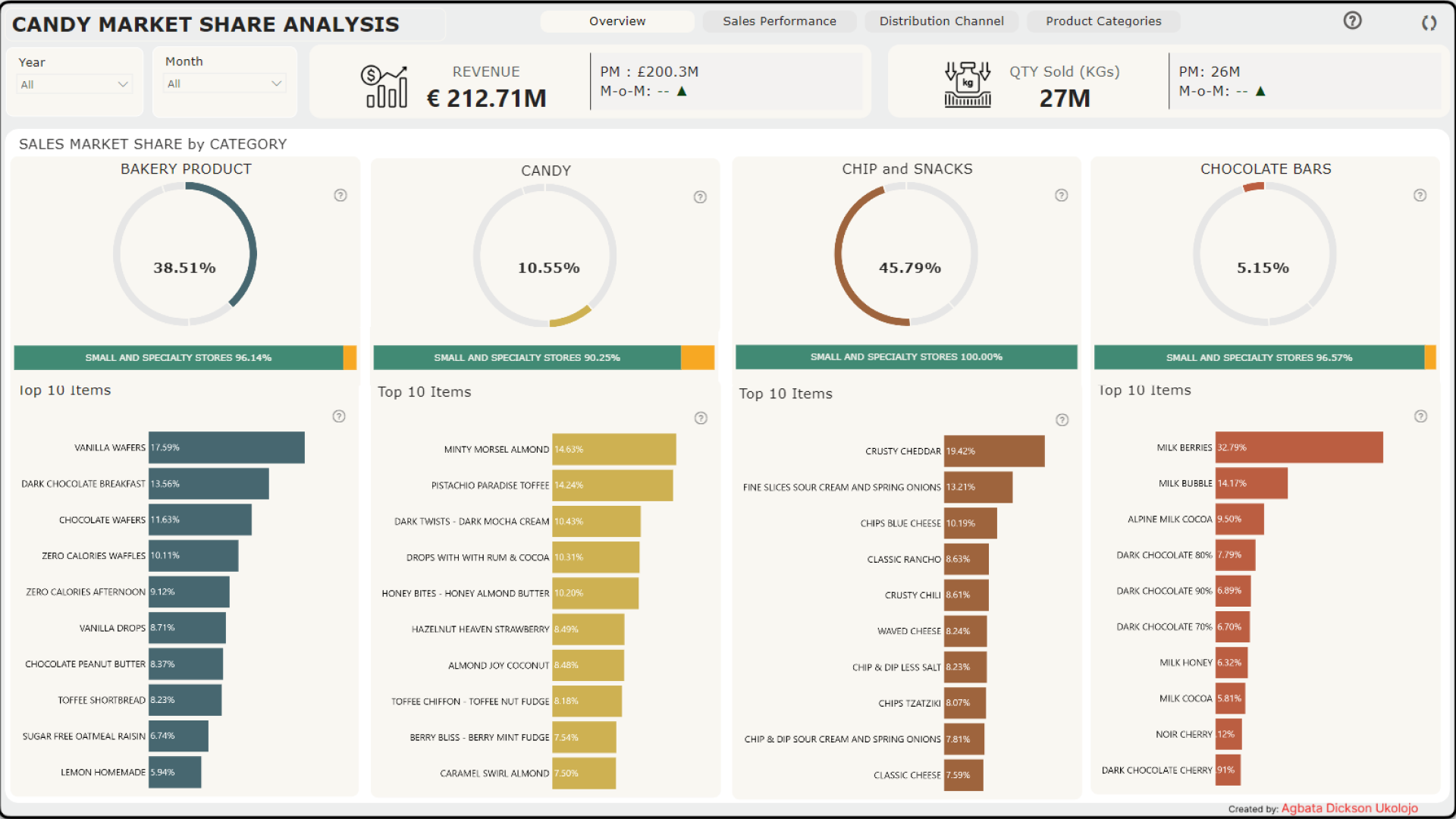Select the Lemon Homemade 5.94% bar
The height and width of the screenshot is (819, 1456).
point(175,772)
